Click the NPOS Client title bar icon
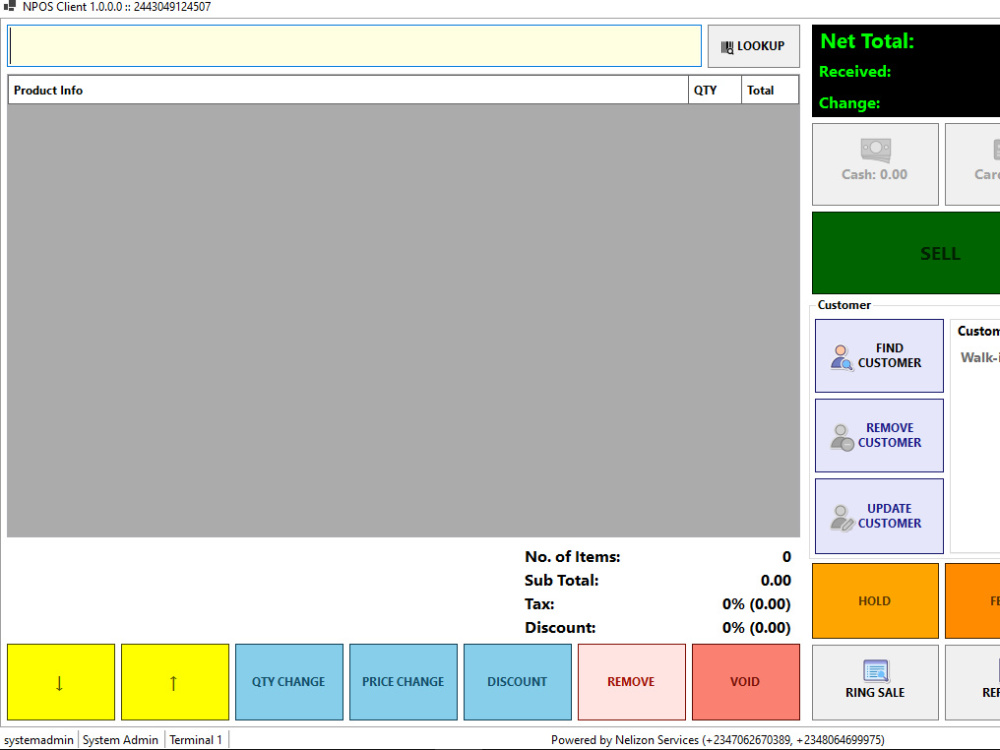 (x=10, y=6)
